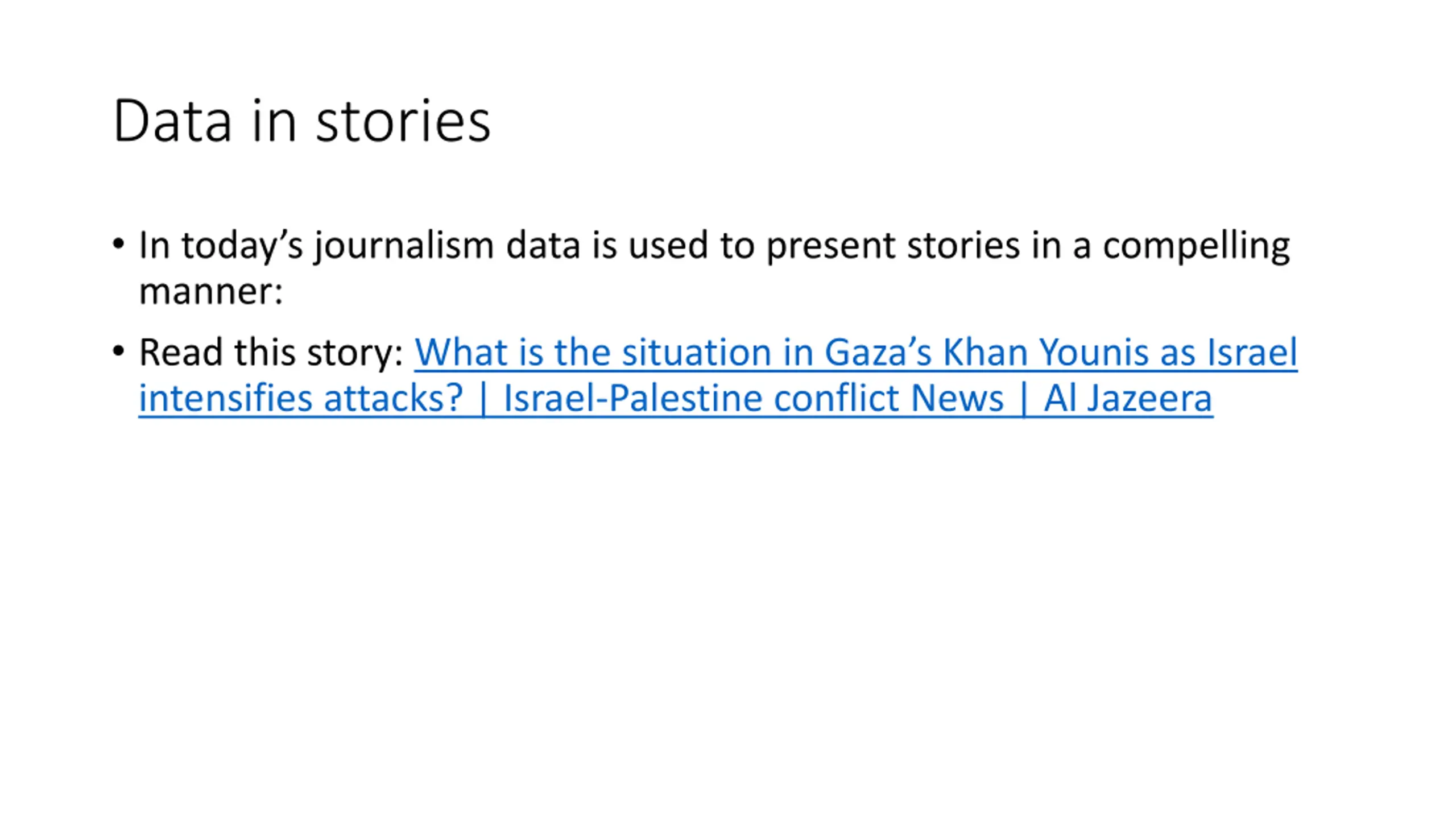Click the word "Data" in the title
Screen dimensions: 1456x819
pyautogui.click(x=172, y=121)
